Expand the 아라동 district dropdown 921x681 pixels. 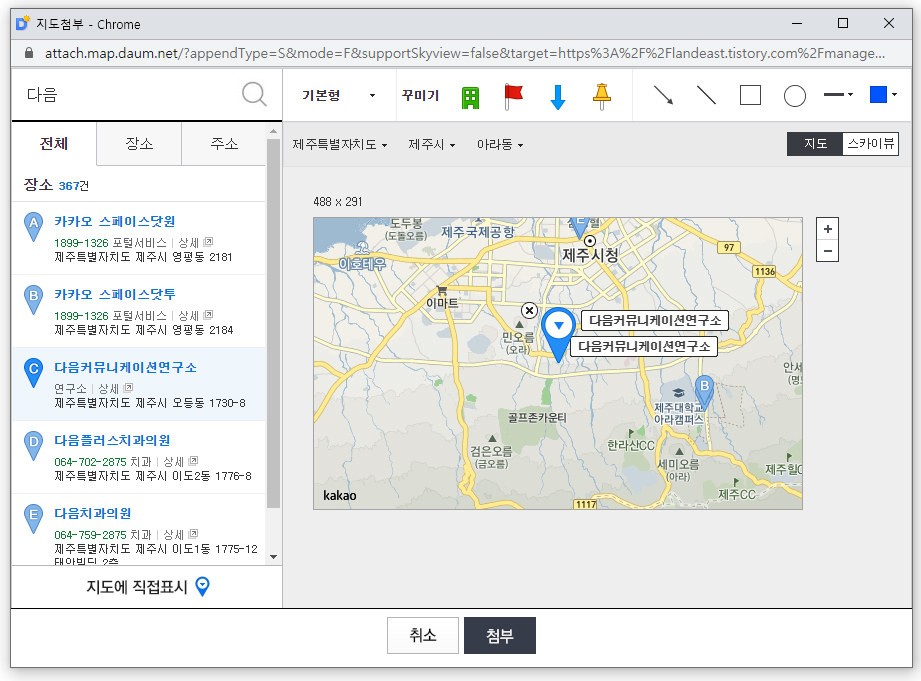click(500, 145)
